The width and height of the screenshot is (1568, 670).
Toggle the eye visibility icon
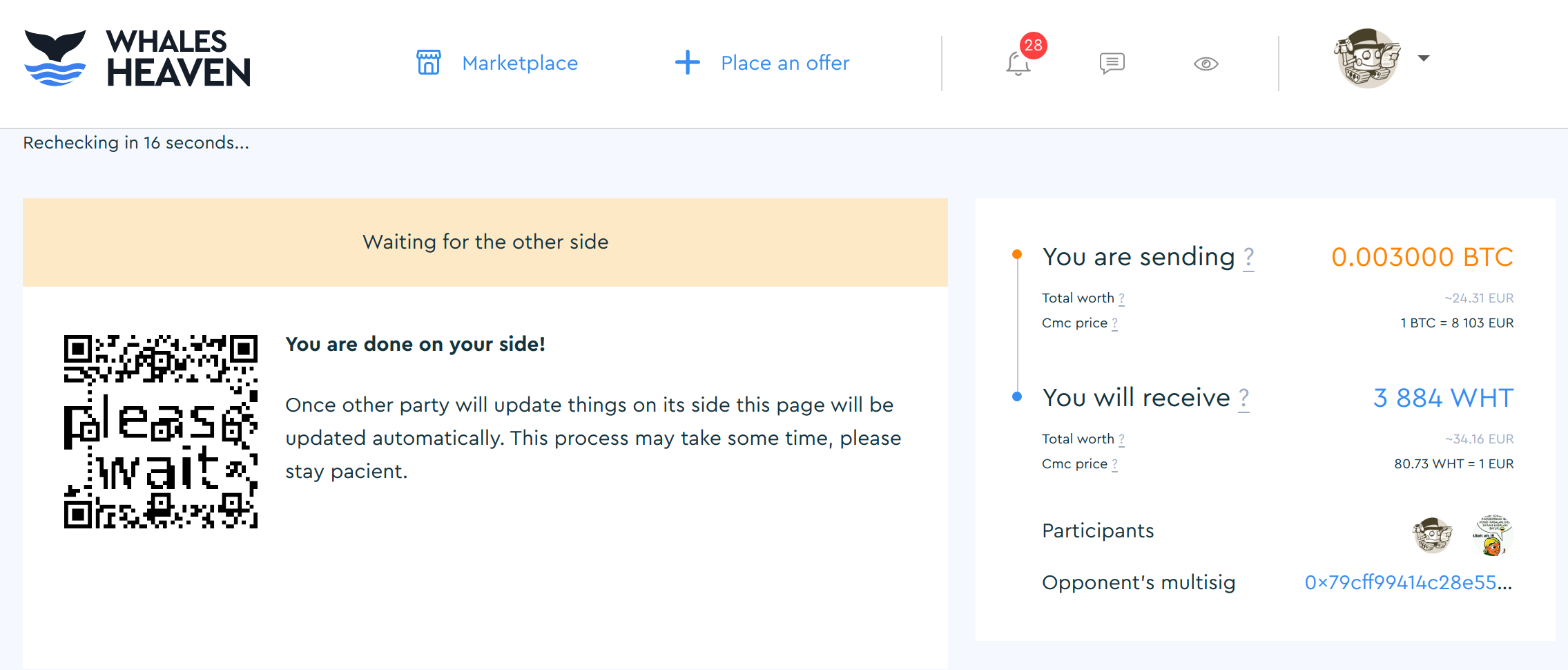[x=1206, y=64]
